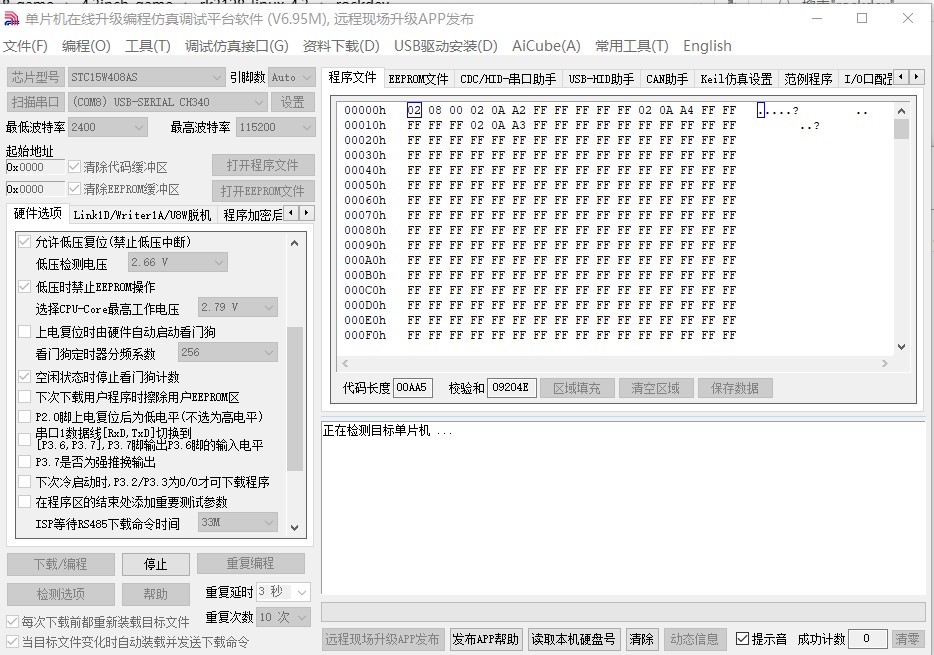Switch to Link1D/Writer1A/U8W脱机 tab
934x655 pixels.
(142, 215)
